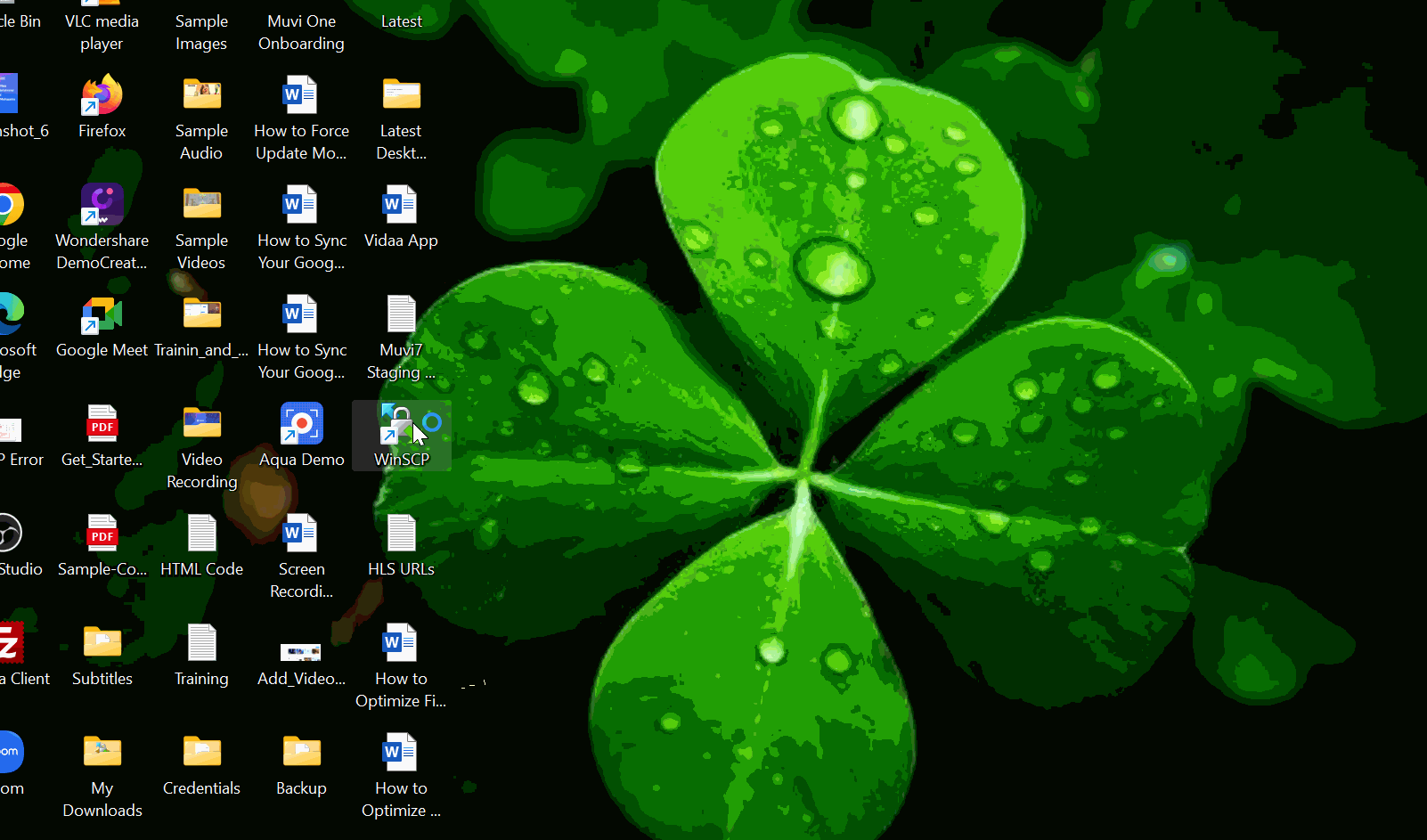Click the Add_Video... image thumbnail
The width and height of the screenshot is (1427, 840).
tap(301, 652)
